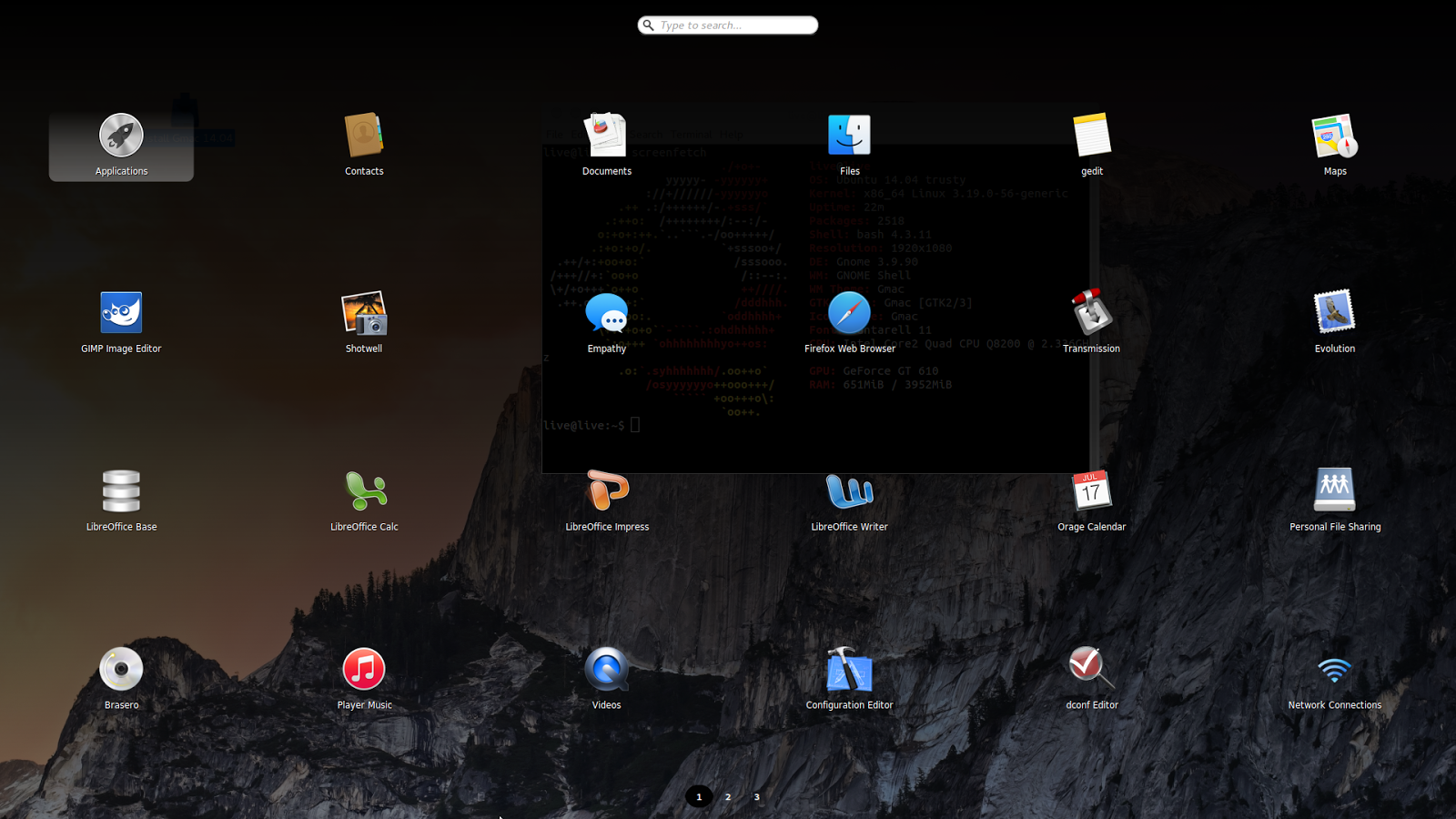Open Evolution mail app
Viewport: 1456px width, 819px height.
1335,313
